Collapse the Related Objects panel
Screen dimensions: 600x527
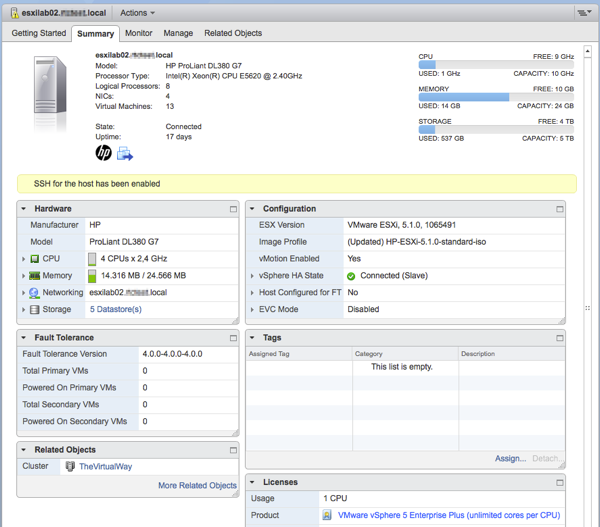(24, 450)
